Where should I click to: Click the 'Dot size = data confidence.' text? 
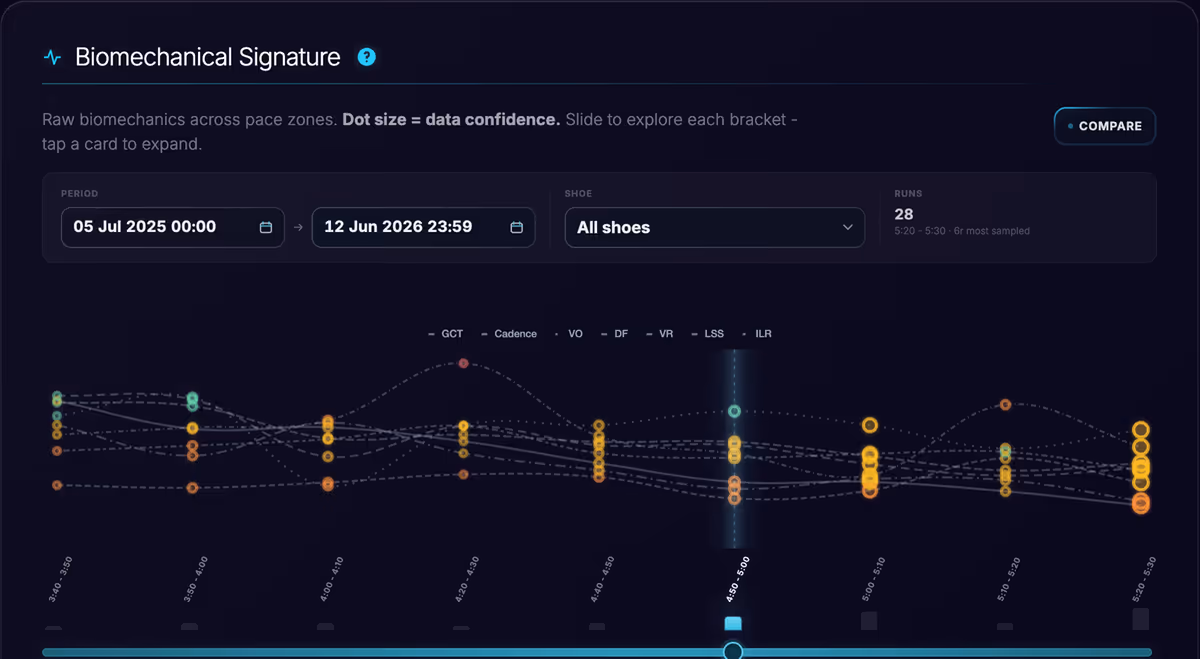click(x=451, y=119)
